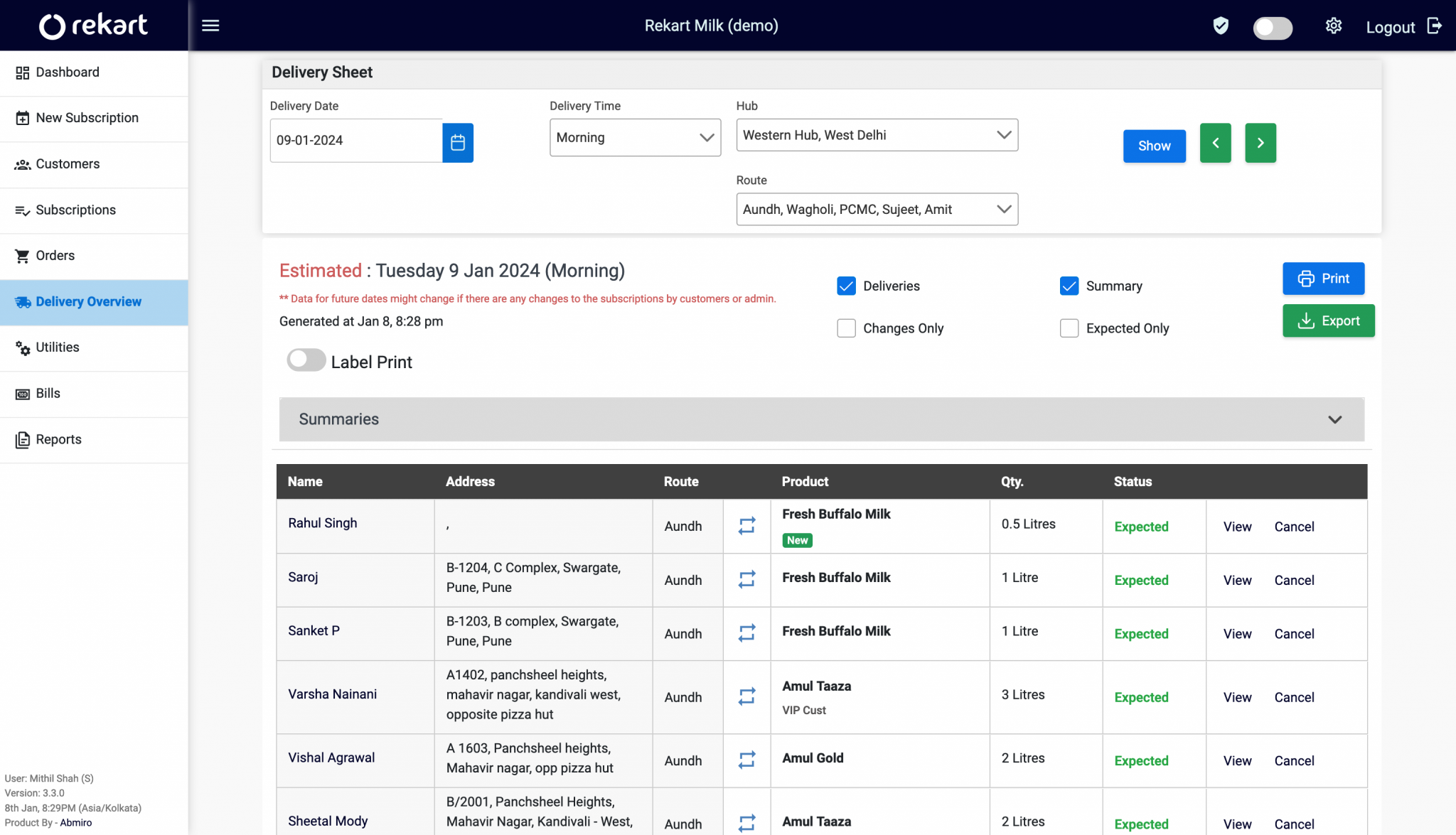Click the Print button
The height and width of the screenshot is (835, 1456).
point(1323,279)
